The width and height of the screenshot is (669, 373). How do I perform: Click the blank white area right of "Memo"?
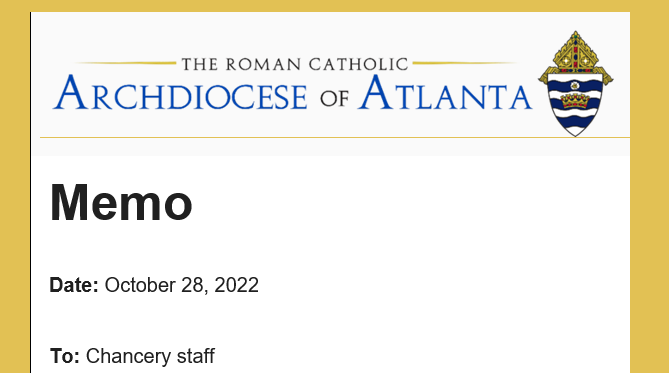point(410,203)
